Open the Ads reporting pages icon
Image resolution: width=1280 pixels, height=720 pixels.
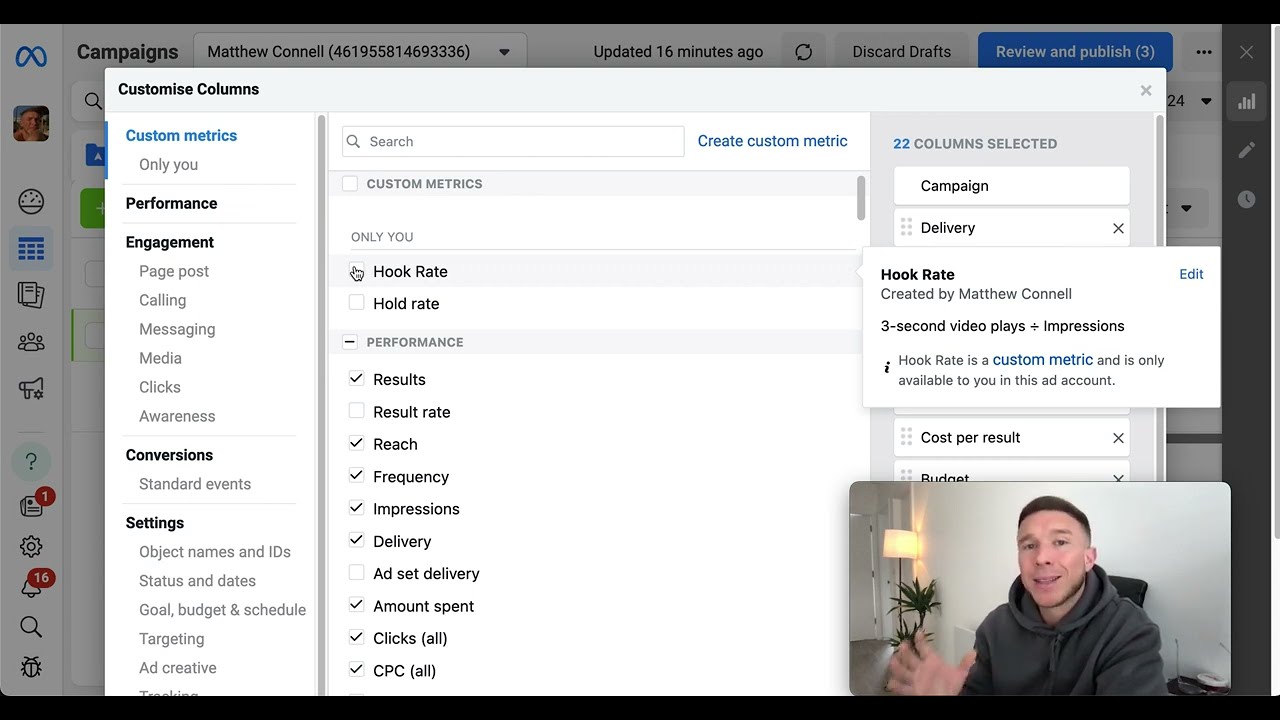point(31,295)
